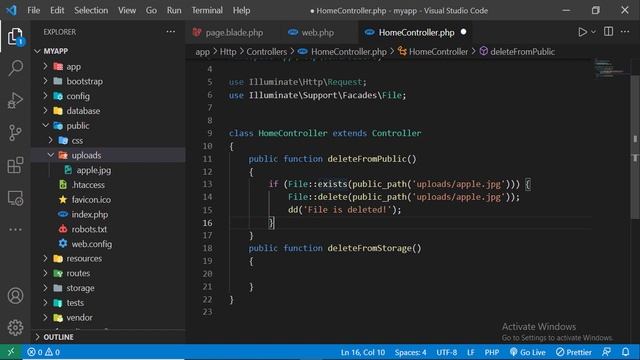
Task: Expand the routes folder
Action: coord(45,273)
